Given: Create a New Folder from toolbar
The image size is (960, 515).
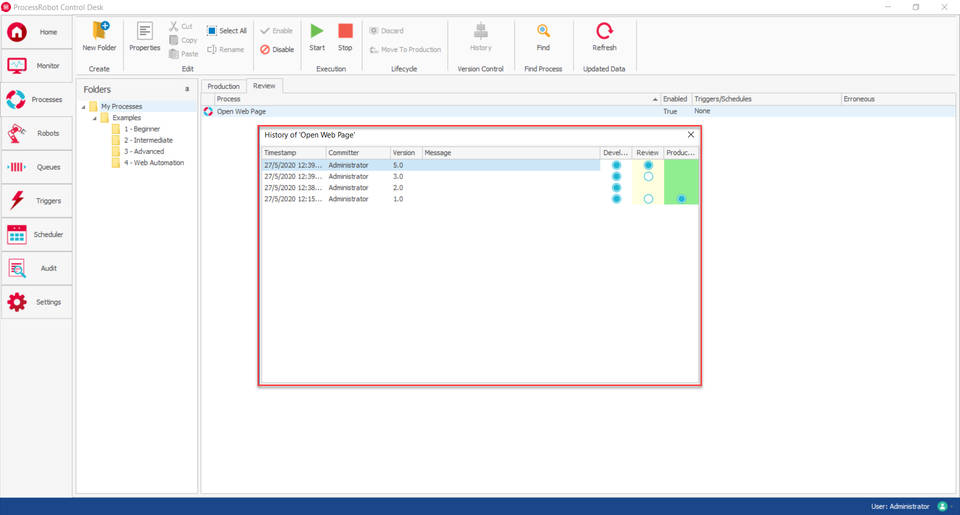Looking at the screenshot, I should tap(99, 37).
